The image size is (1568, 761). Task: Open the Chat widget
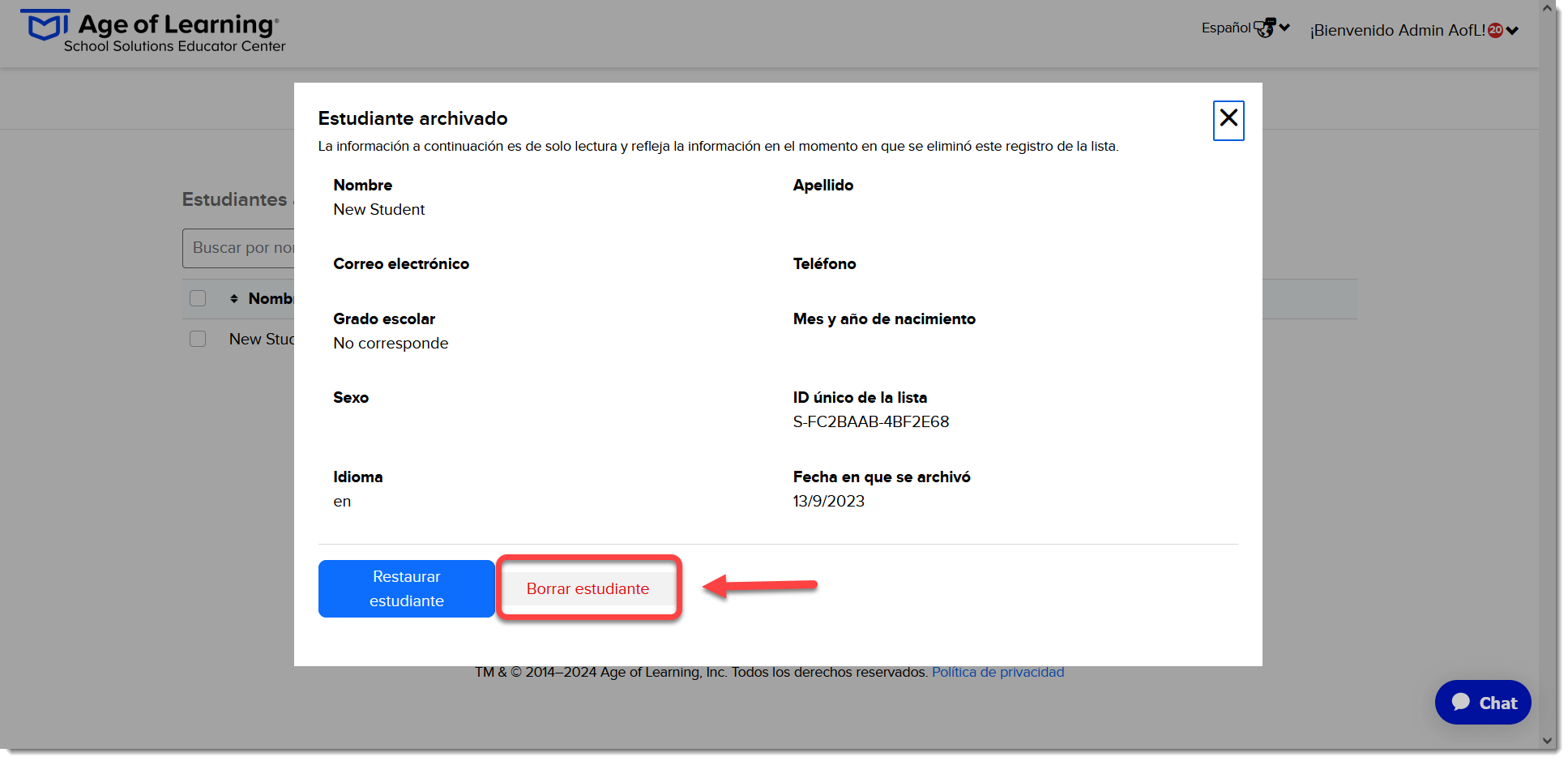tap(1483, 703)
